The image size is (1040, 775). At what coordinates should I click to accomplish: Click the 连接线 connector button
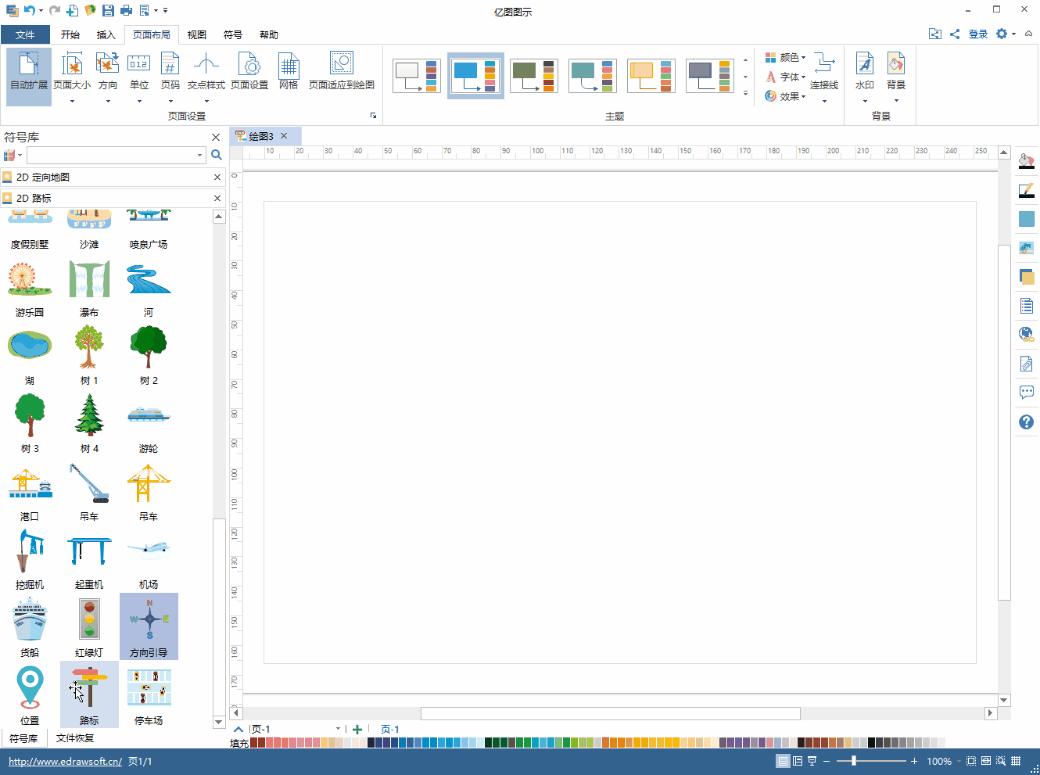pos(824,76)
